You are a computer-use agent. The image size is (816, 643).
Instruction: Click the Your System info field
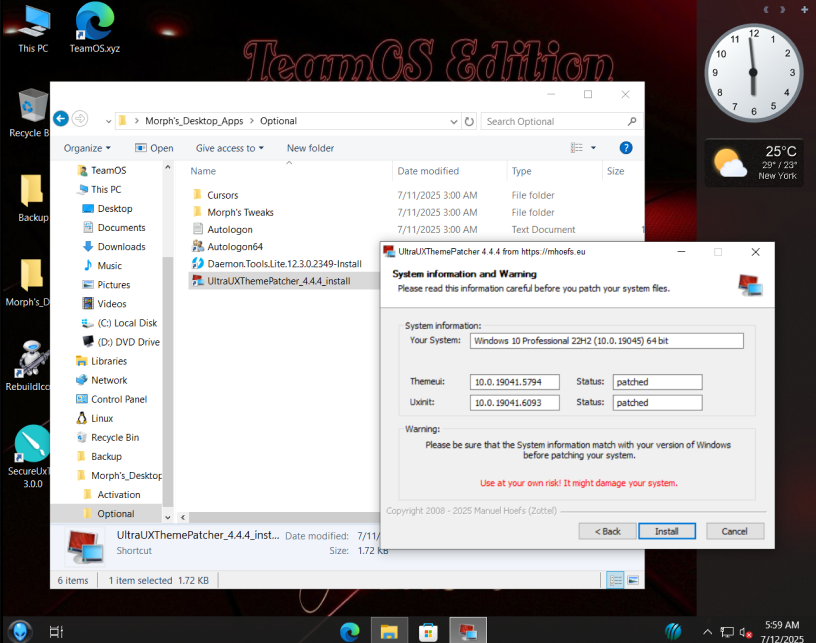pos(606,341)
